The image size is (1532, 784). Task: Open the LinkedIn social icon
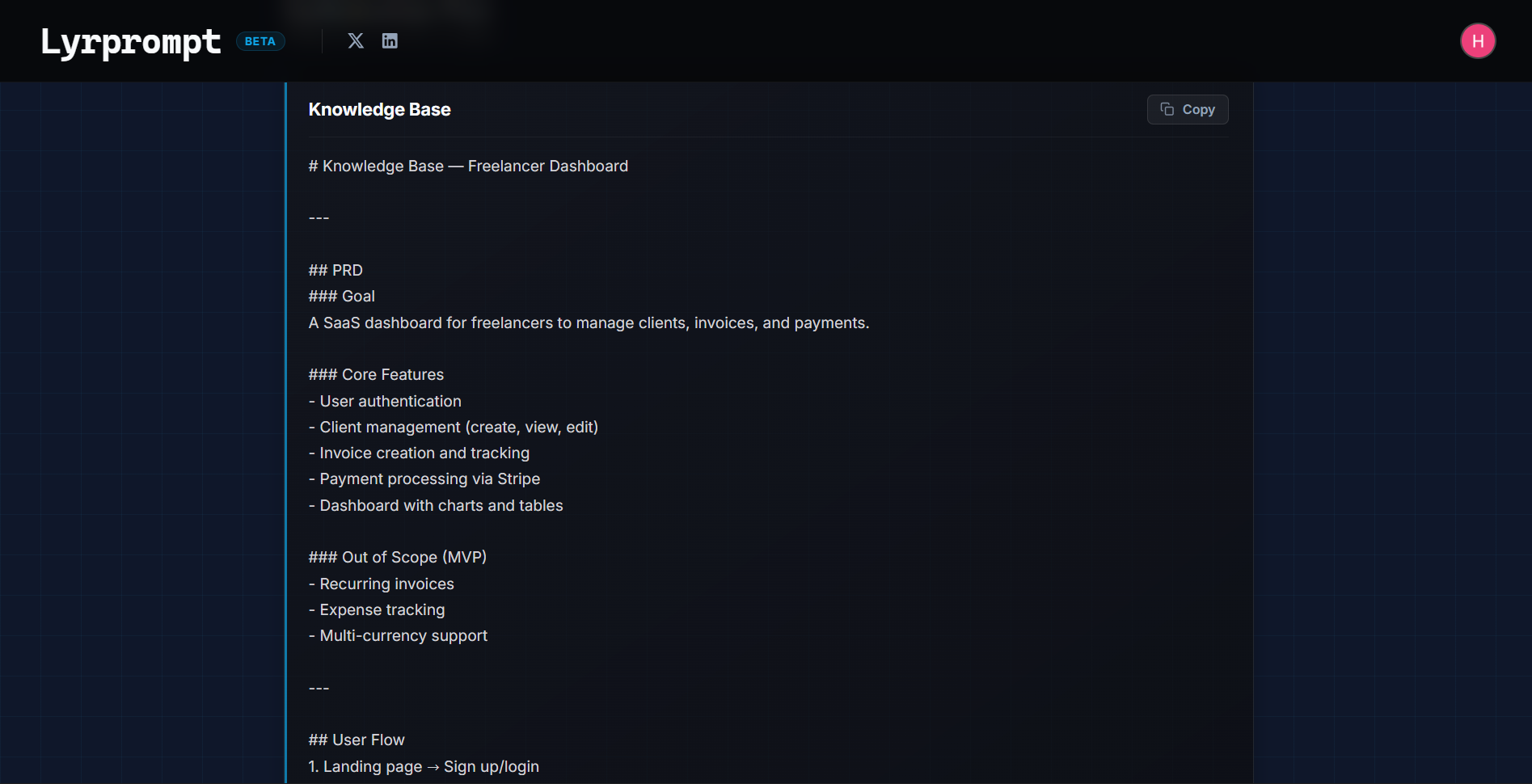(390, 40)
